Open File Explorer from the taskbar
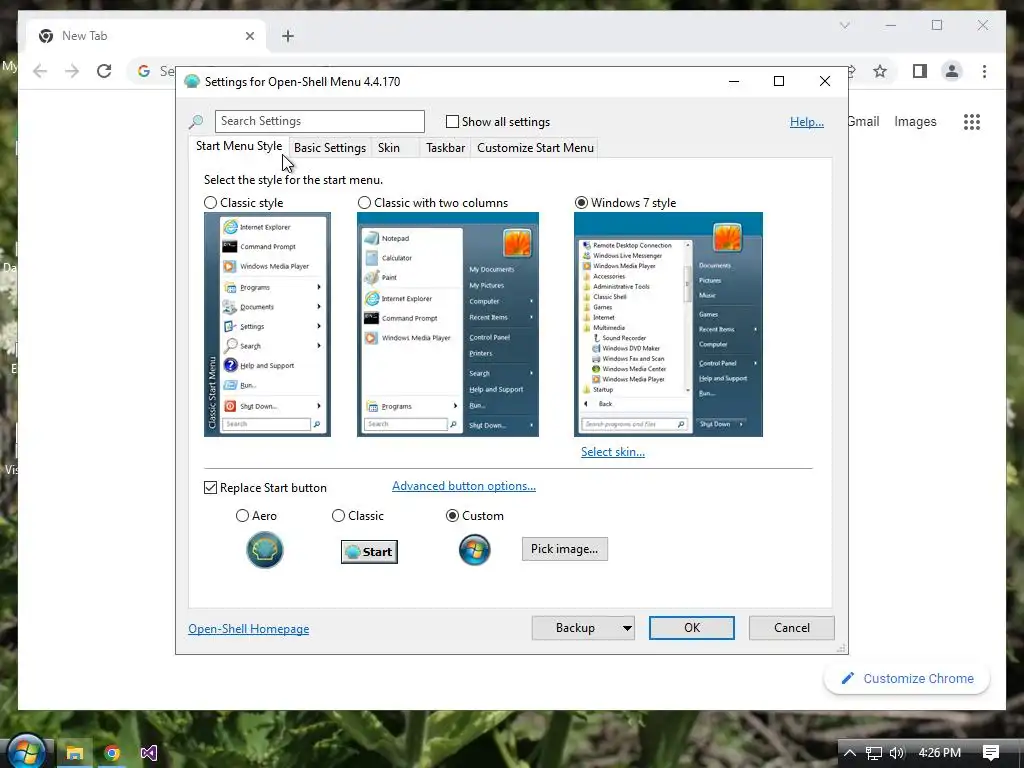The height and width of the screenshot is (768, 1024). 74,753
